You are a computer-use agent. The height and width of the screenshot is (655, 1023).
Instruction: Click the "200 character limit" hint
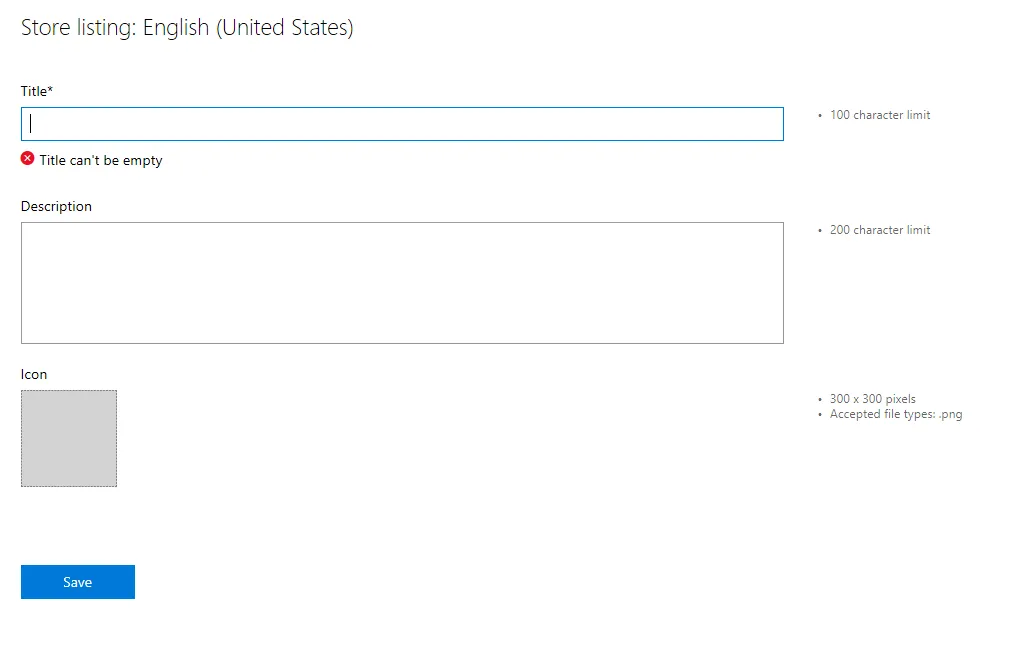pyautogui.click(x=880, y=230)
